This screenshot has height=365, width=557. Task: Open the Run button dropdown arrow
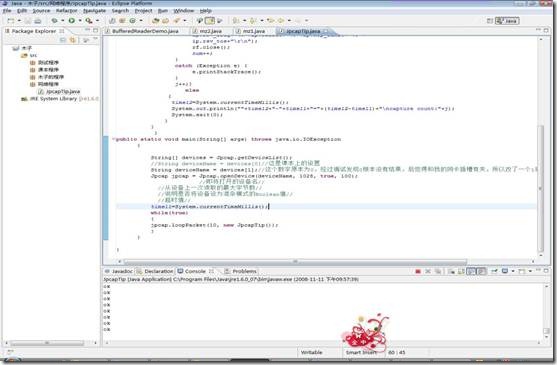80,21
